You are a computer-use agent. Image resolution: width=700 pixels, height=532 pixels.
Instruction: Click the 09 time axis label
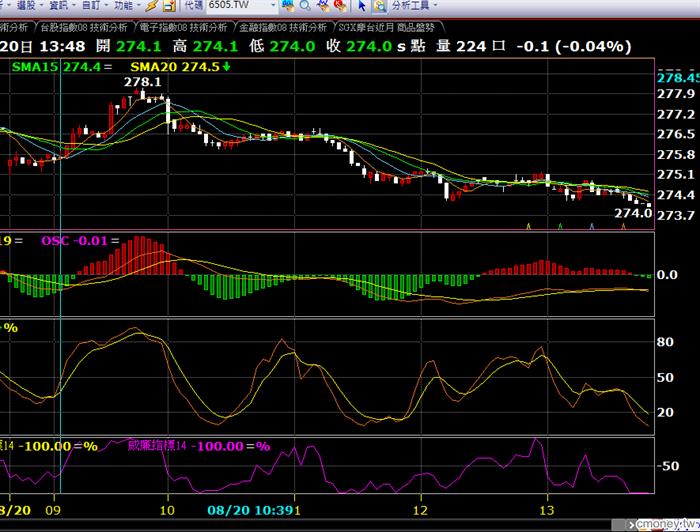tap(53, 510)
